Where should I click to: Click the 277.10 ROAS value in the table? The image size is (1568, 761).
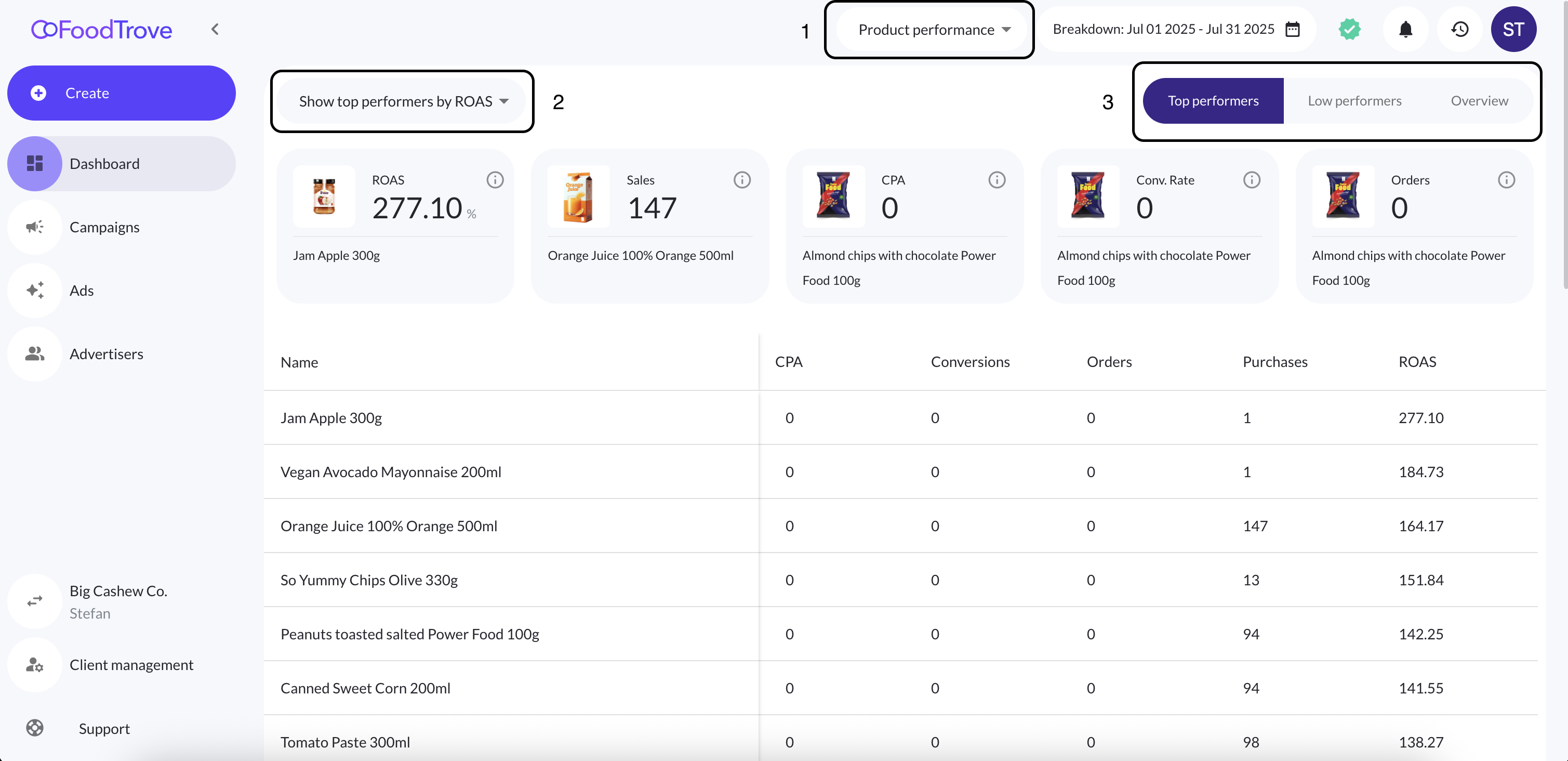[1420, 417]
